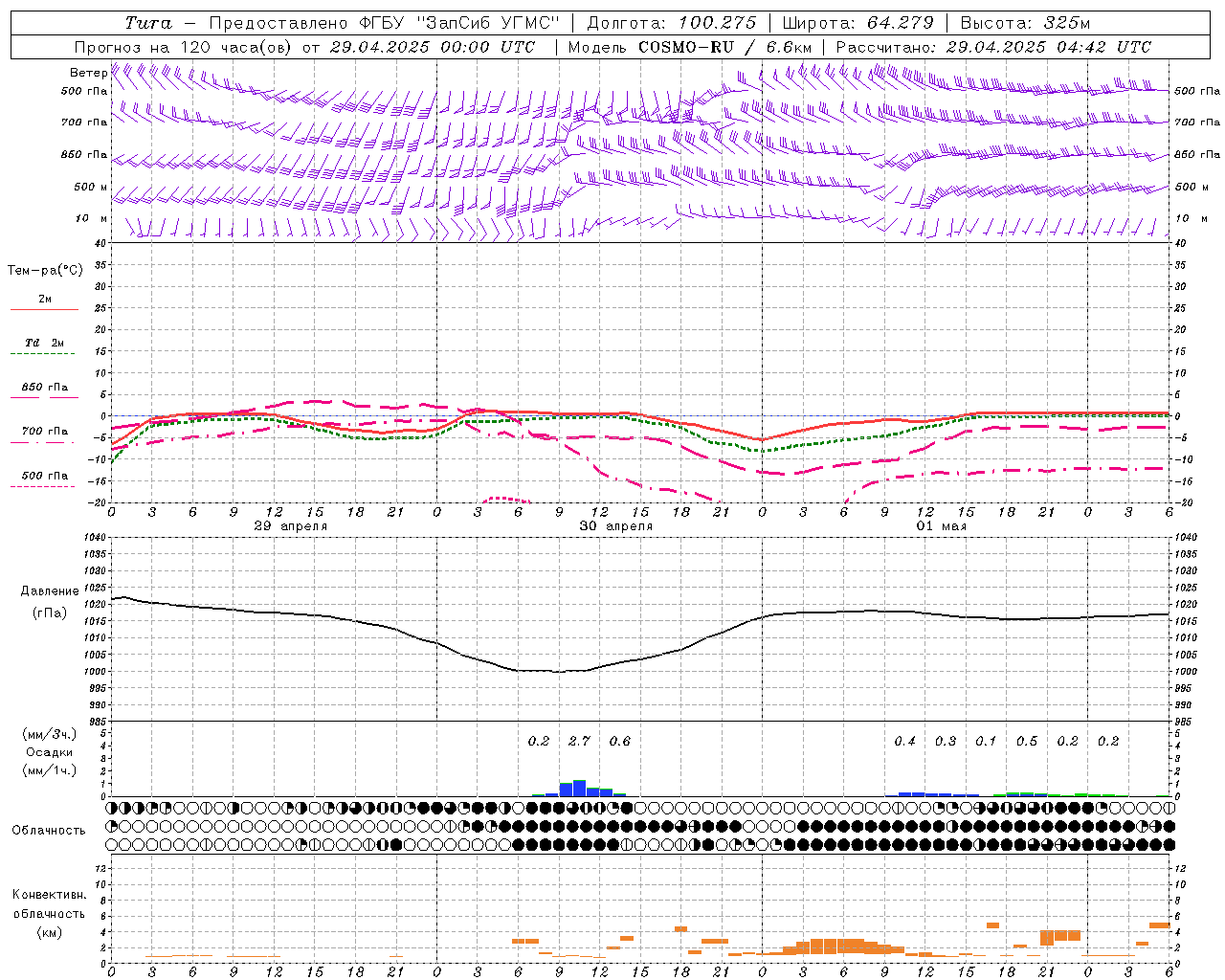Viewport: 1225px width, 980px height.
Task: Click the "Высота: 325м" elevation text
Action: pos(1025,23)
